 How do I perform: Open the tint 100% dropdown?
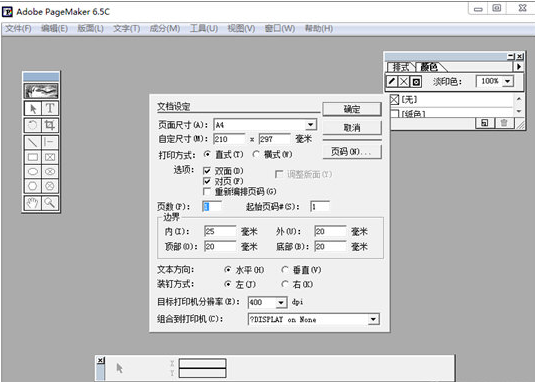508,81
